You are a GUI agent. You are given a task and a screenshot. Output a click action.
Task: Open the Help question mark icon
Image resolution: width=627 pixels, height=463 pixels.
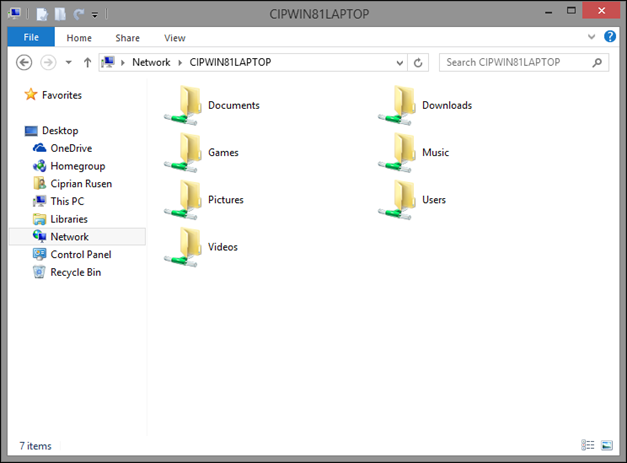(610, 37)
